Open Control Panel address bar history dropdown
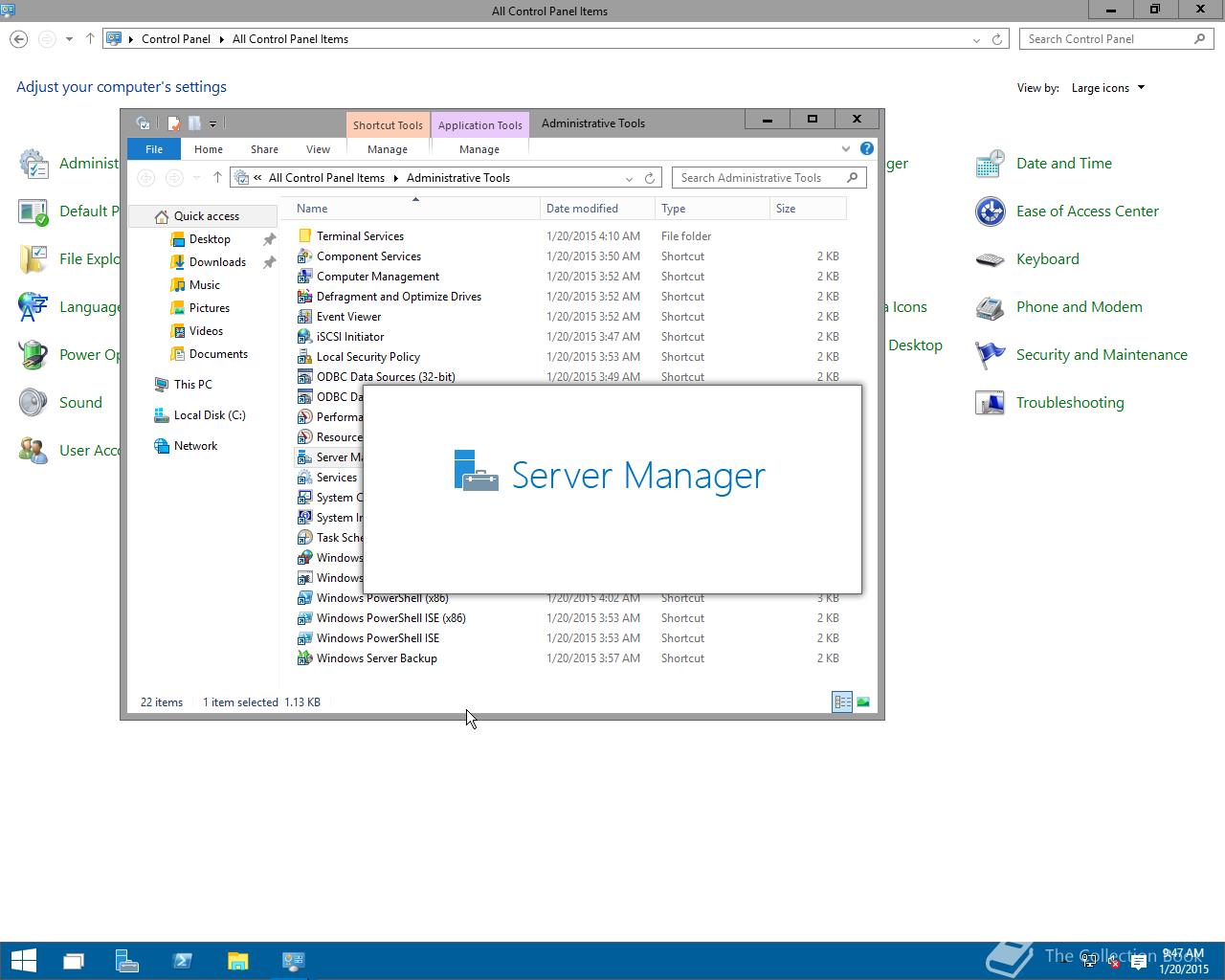This screenshot has height=980, width=1225. pyautogui.click(x=976, y=39)
